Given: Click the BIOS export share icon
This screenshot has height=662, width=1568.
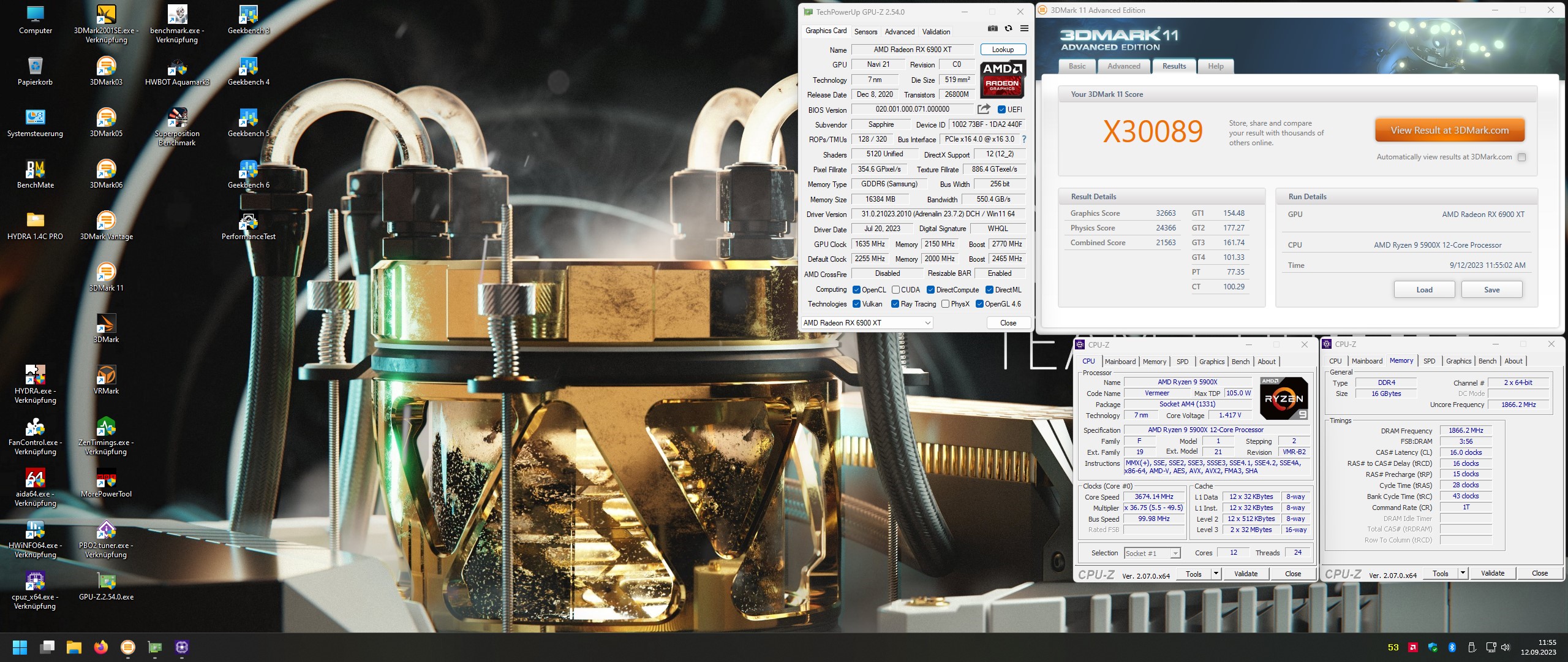Looking at the screenshot, I should click(984, 109).
